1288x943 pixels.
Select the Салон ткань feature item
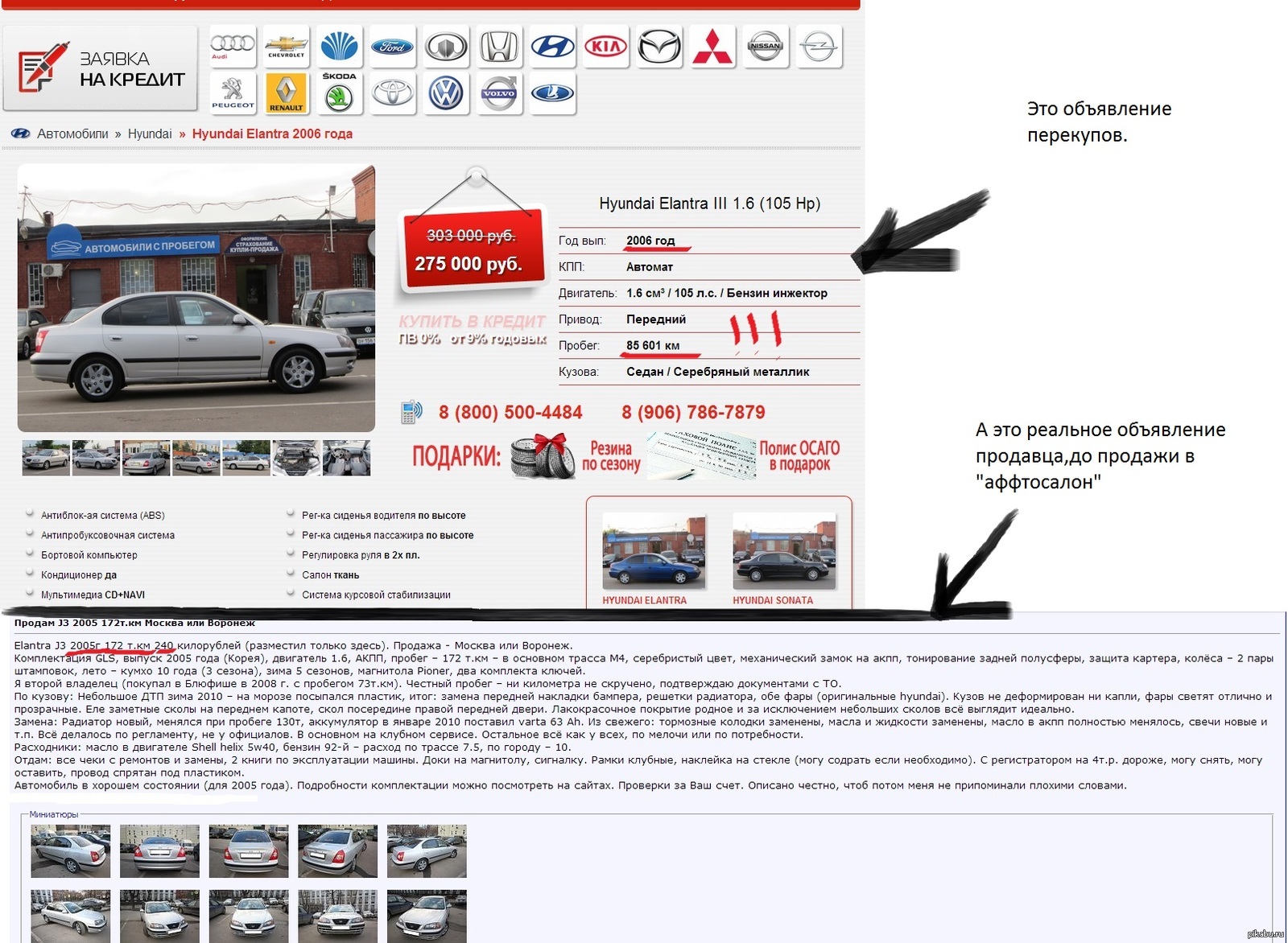click(330, 574)
